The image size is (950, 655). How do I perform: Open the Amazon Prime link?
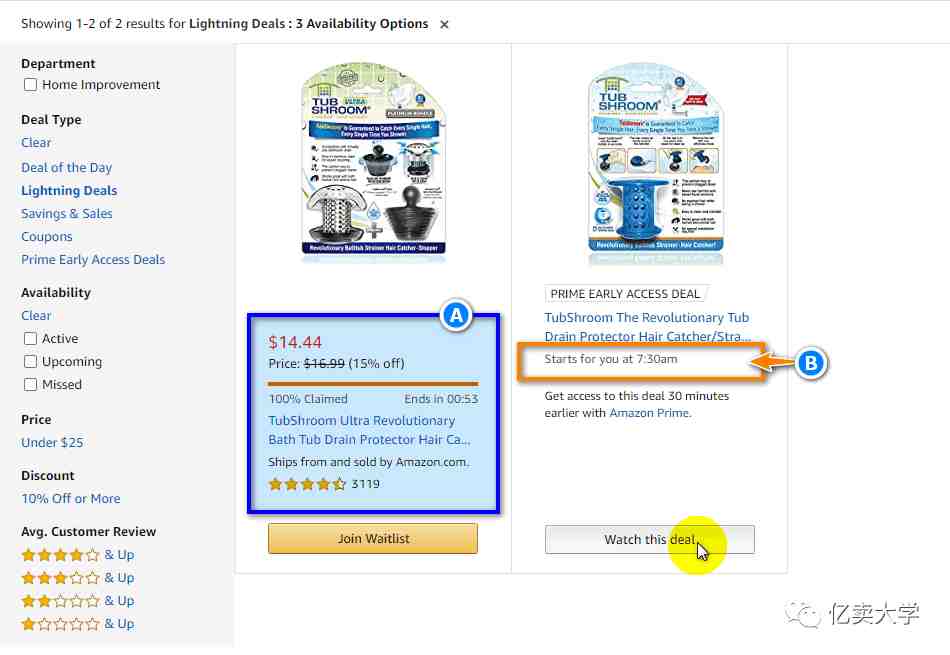click(649, 413)
